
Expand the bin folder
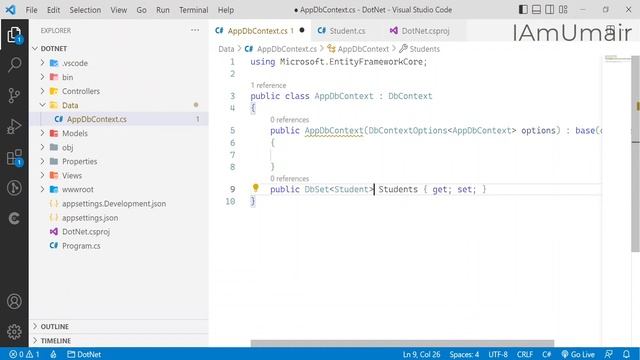pyautogui.click(x=42, y=77)
